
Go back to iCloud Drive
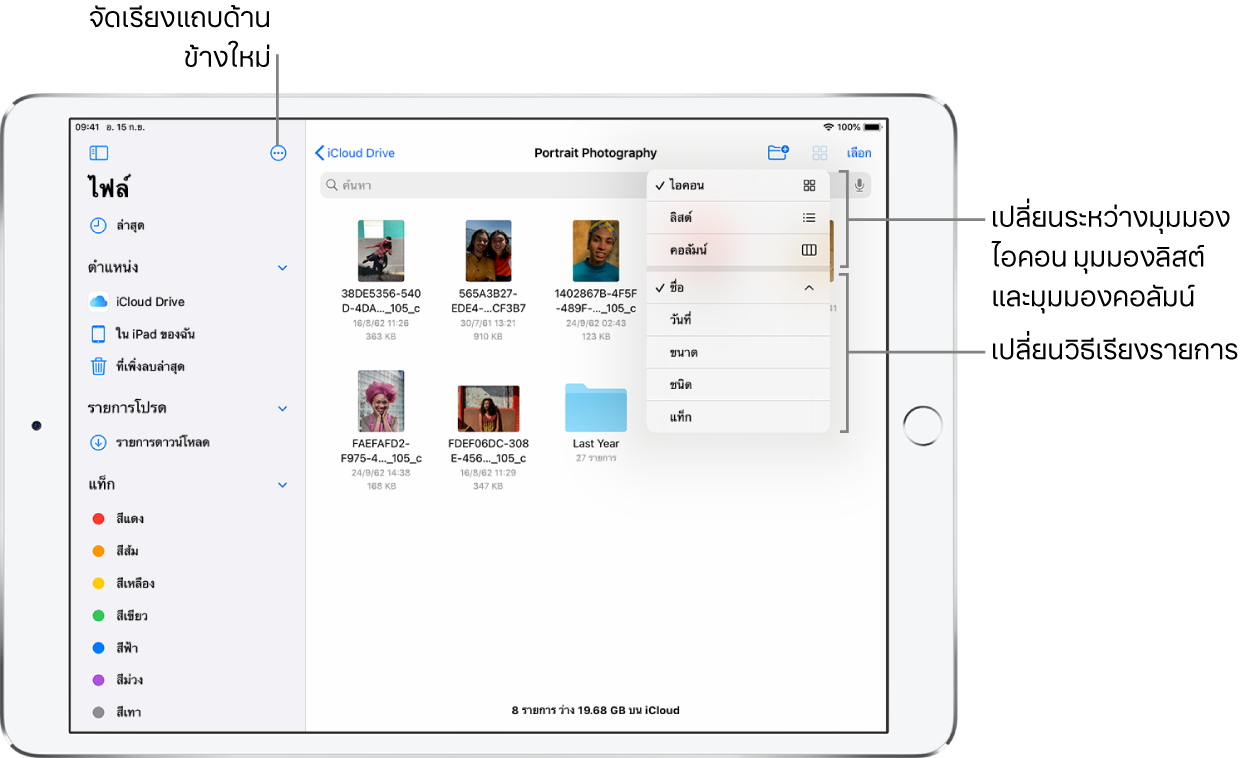click(355, 153)
